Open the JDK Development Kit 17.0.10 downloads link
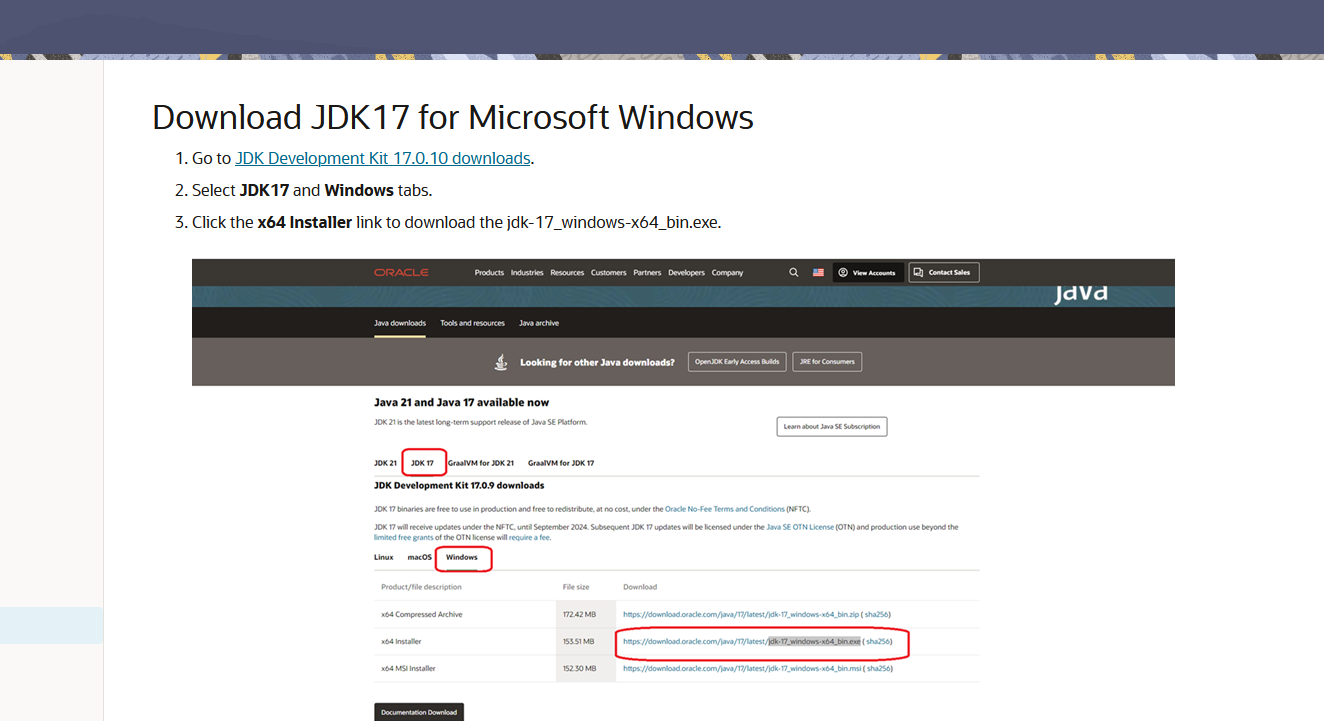This screenshot has width=1324, height=721. tap(382, 158)
